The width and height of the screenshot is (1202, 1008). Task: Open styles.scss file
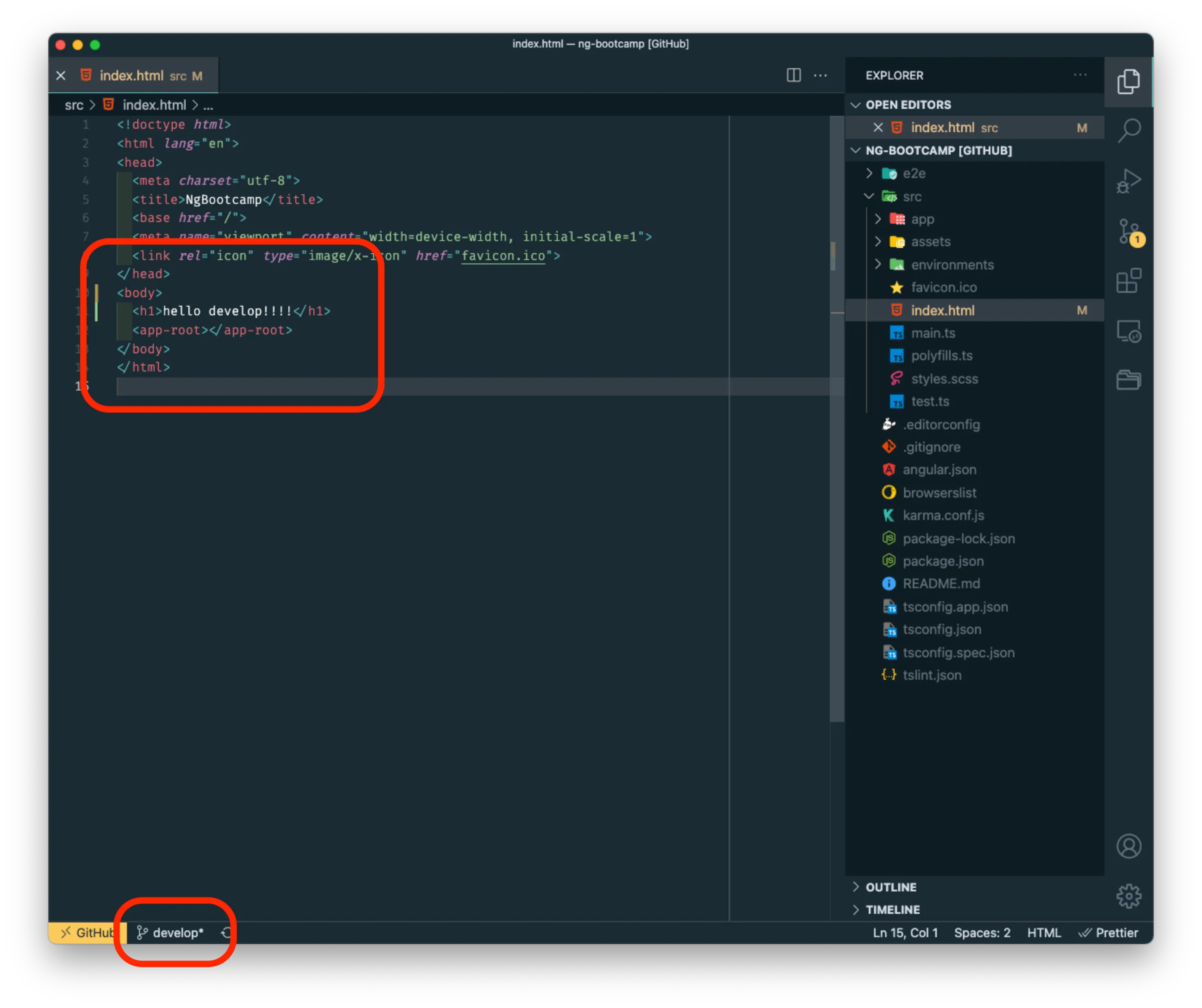click(x=974, y=379)
